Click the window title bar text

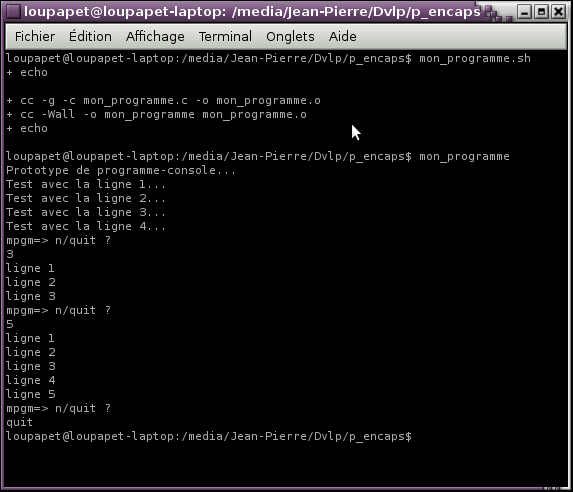pyautogui.click(x=252, y=12)
